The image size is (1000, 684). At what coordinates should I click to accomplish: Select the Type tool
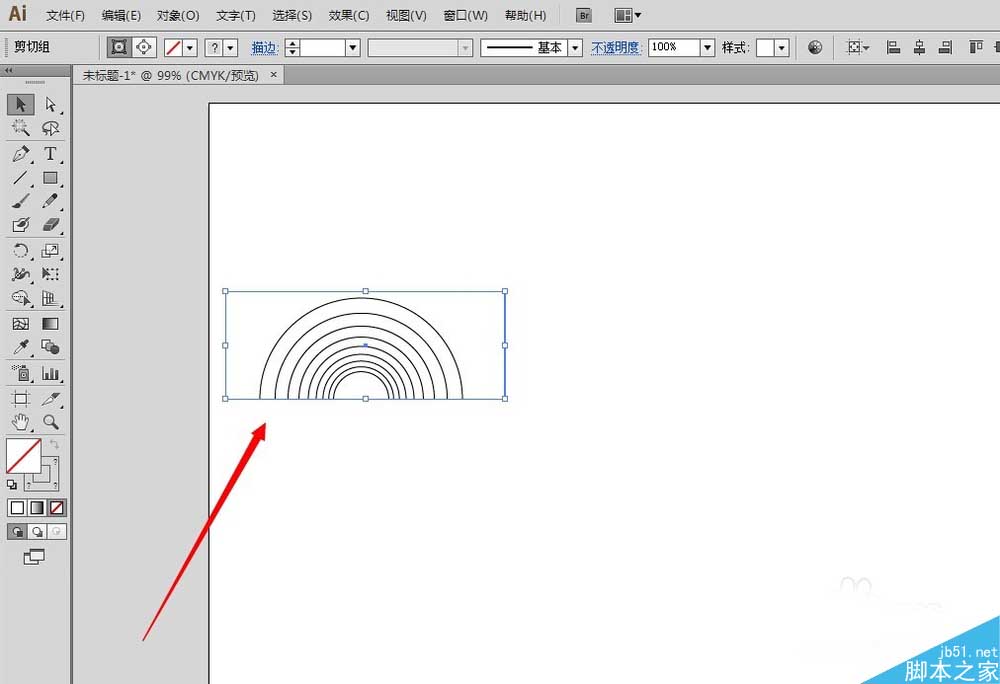click(49, 154)
